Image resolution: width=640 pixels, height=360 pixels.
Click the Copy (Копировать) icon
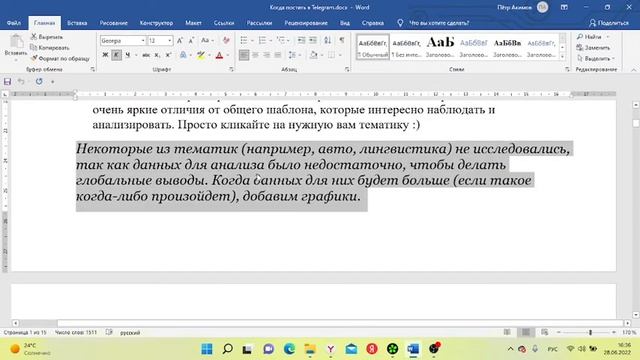[34, 48]
